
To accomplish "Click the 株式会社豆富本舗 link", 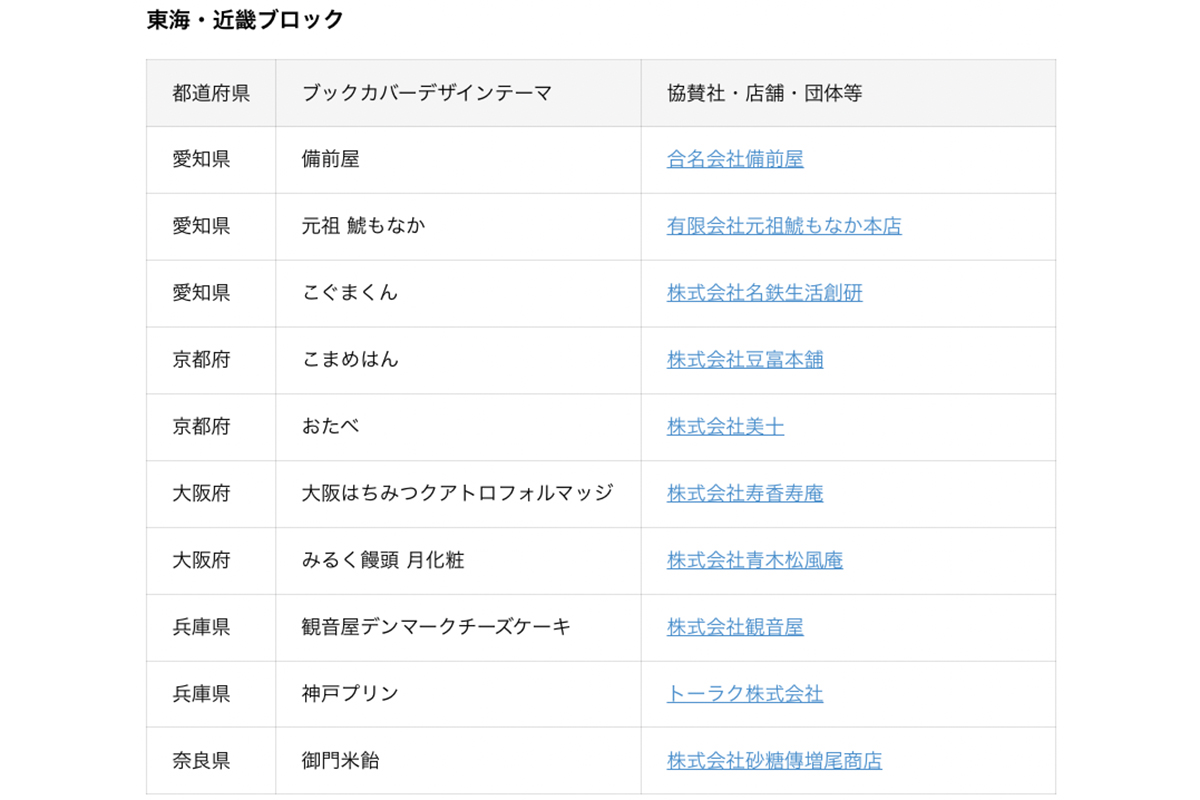I will 745,360.
